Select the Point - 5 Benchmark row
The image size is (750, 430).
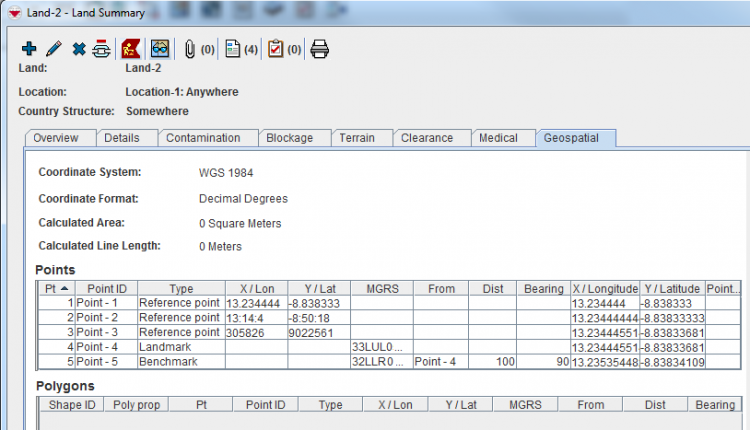tap(180, 360)
